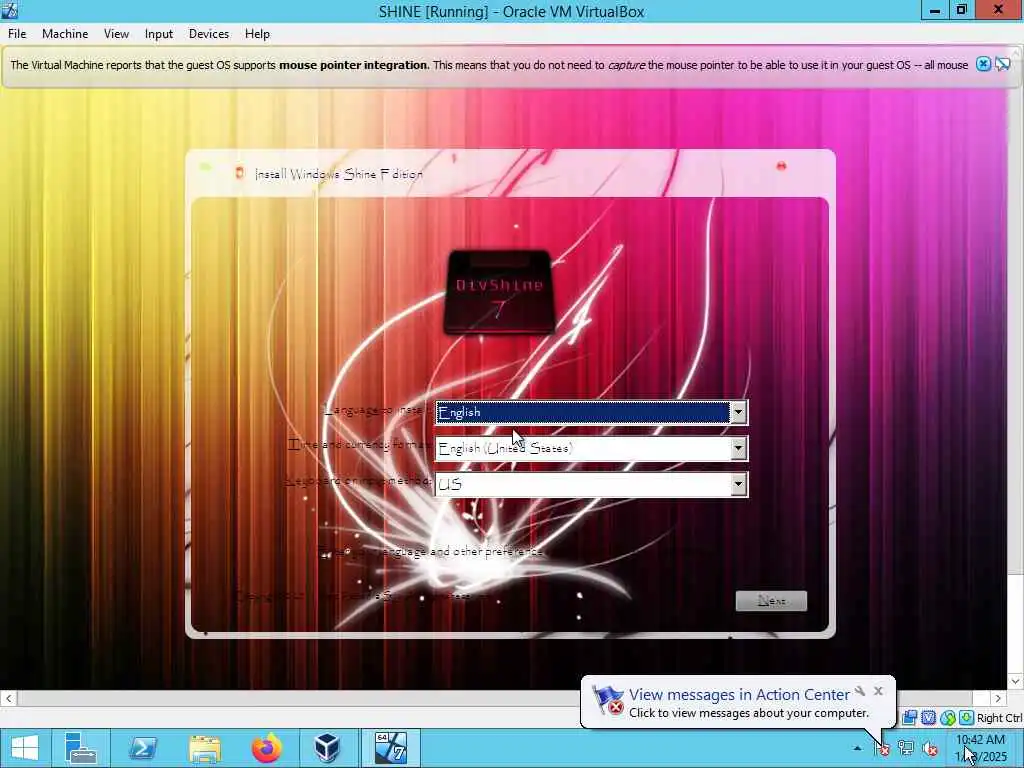
Task: Launch Firefox from taskbar
Action: point(266,748)
